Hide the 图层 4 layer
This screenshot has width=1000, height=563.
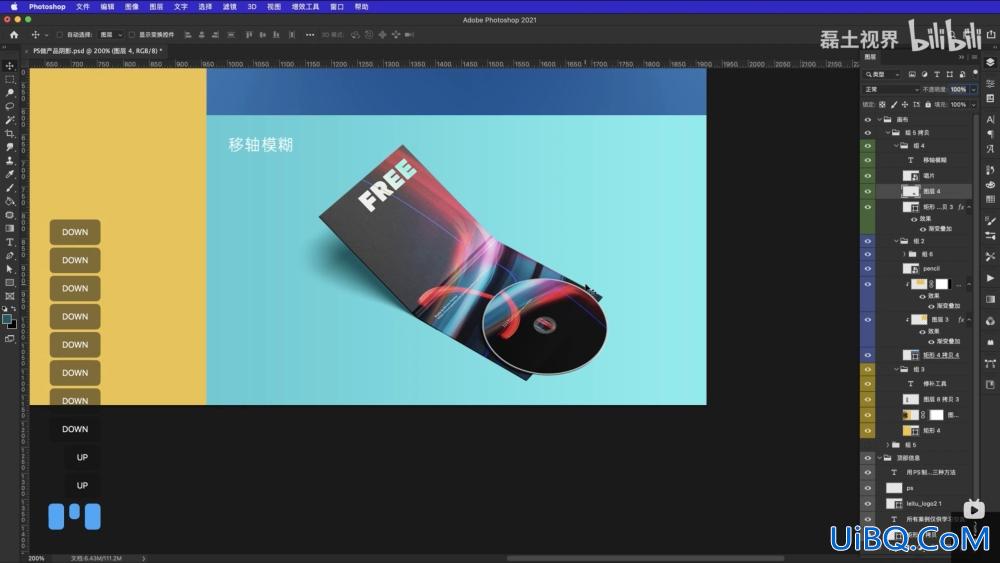(x=867, y=191)
